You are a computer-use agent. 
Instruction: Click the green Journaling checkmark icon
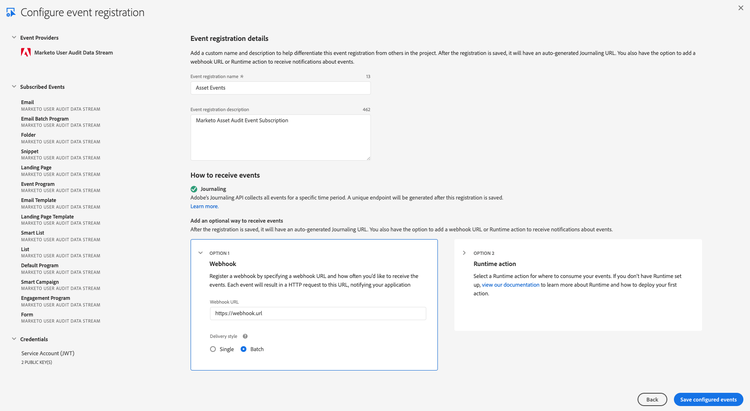pos(194,189)
